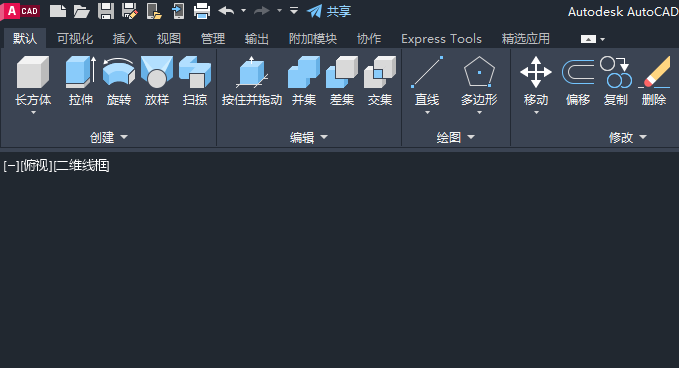Select the 偏移 offset tool

pos(578,81)
